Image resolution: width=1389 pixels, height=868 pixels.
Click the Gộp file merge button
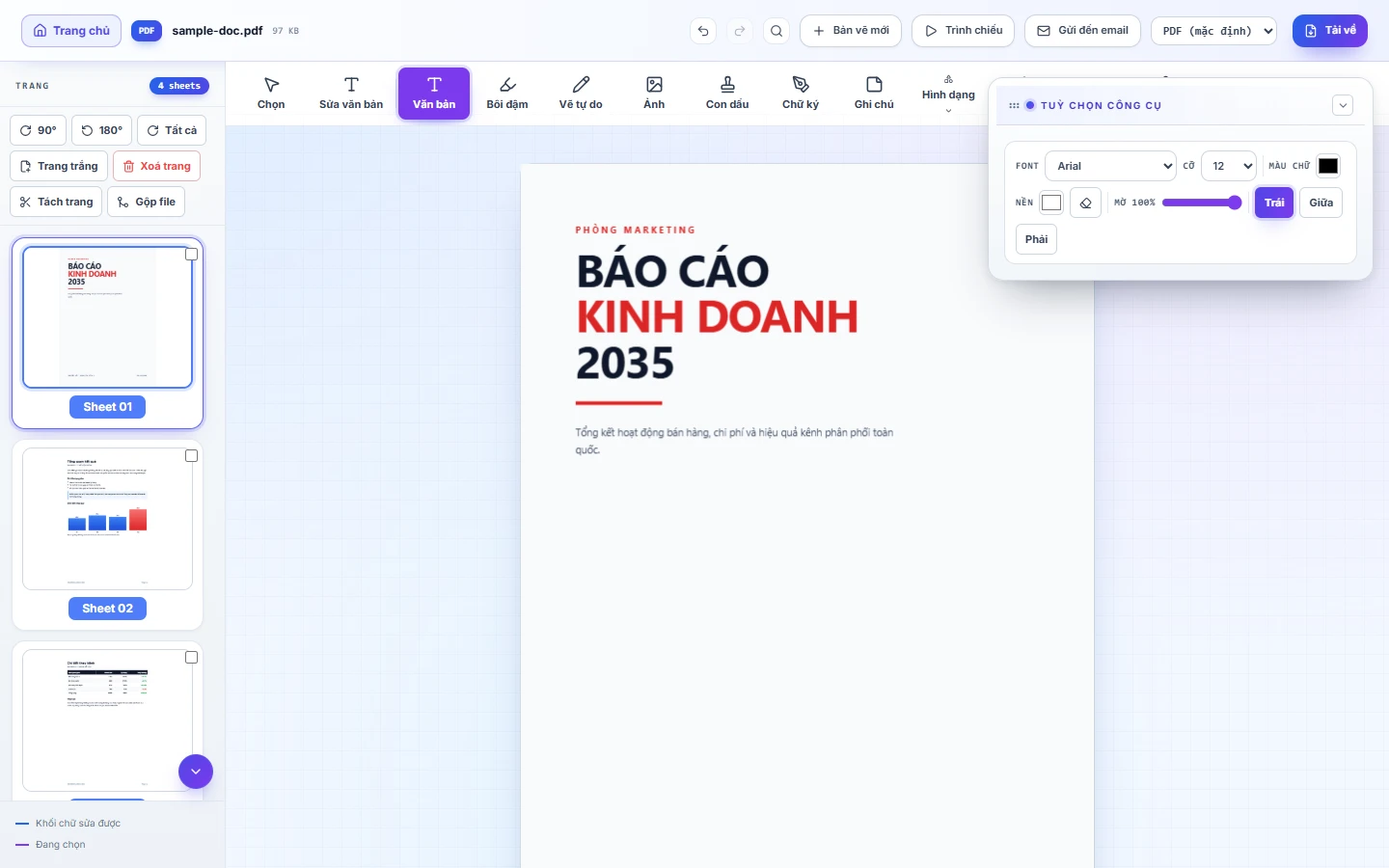(x=146, y=202)
